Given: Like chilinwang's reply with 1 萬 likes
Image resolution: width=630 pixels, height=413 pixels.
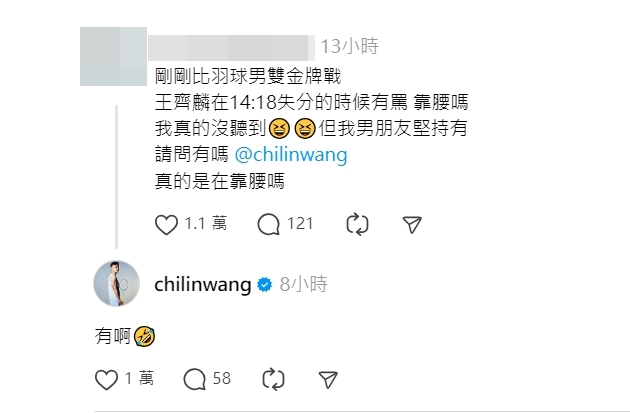Looking at the screenshot, I should tap(106, 379).
